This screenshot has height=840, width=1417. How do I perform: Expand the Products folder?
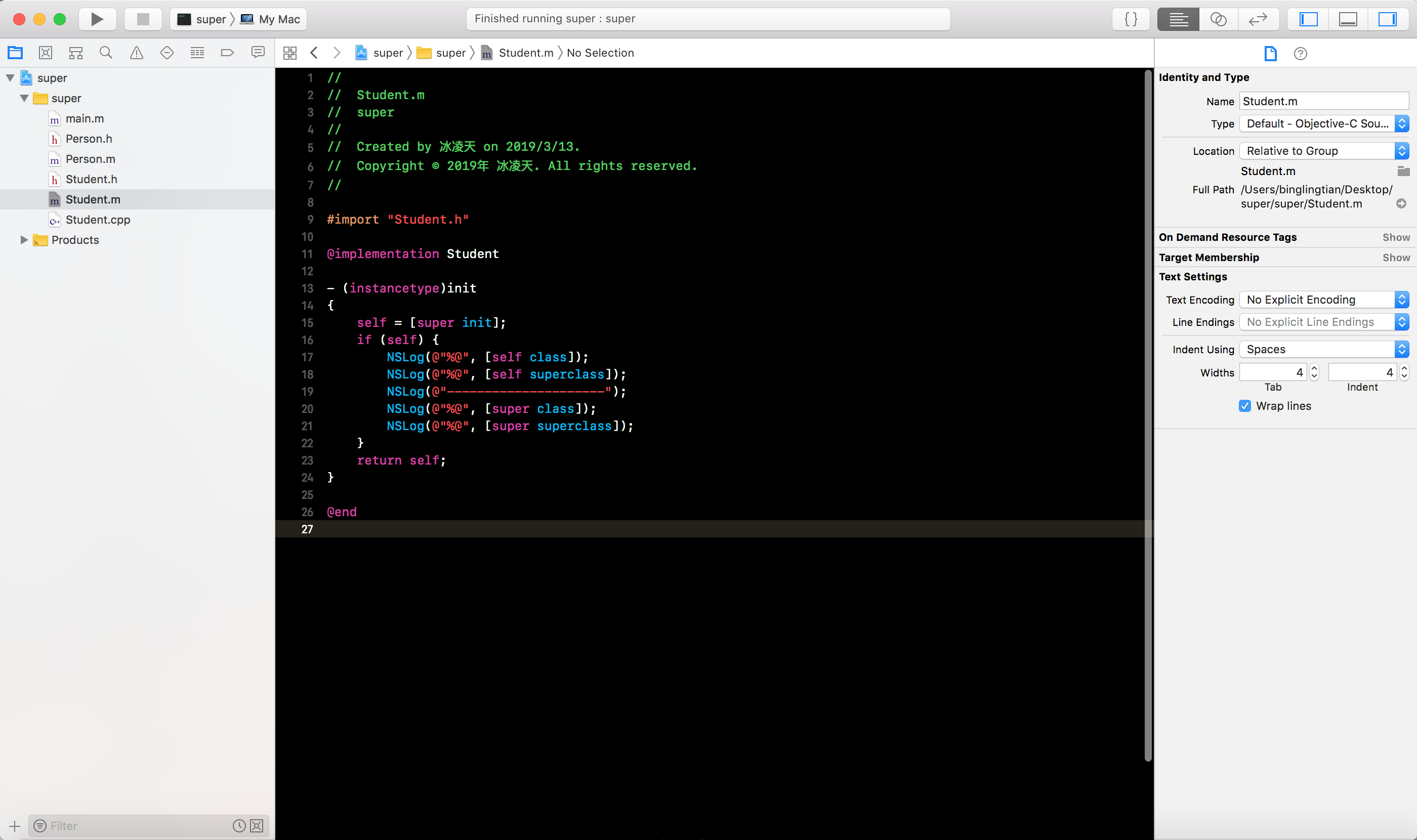(24, 240)
